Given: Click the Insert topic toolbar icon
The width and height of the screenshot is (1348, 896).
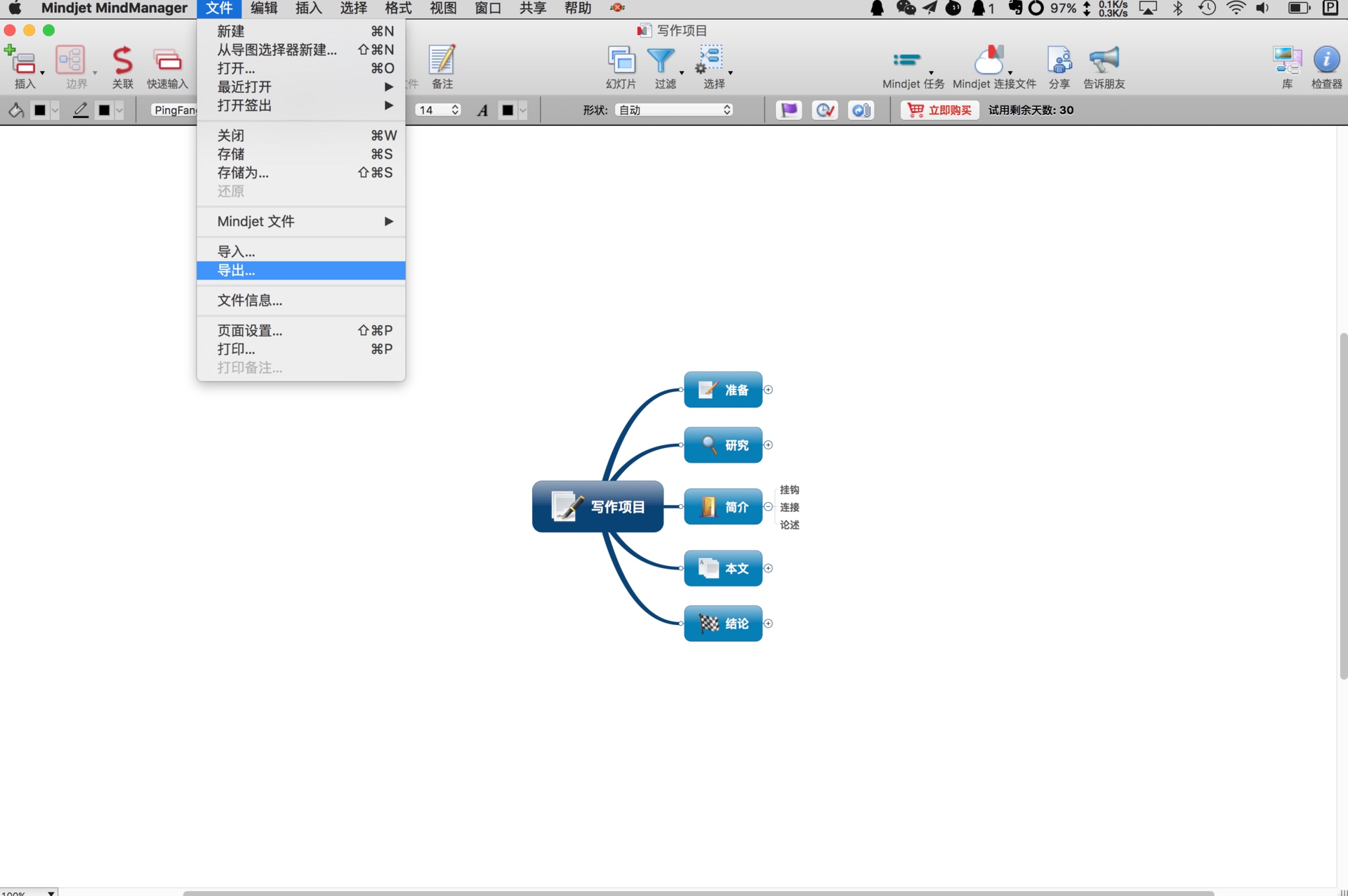Looking at the screenshot, I should (22, 62).
